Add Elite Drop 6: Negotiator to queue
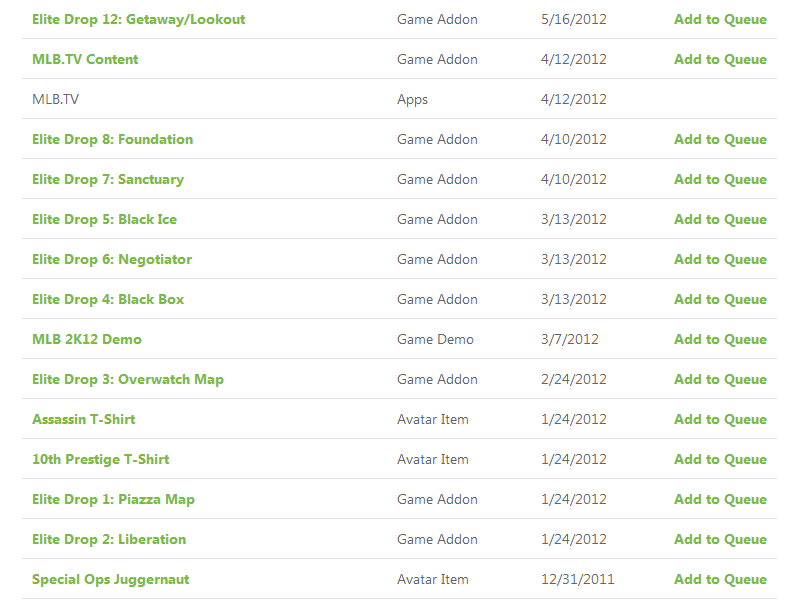797x614 pixels. click(720, 259)
